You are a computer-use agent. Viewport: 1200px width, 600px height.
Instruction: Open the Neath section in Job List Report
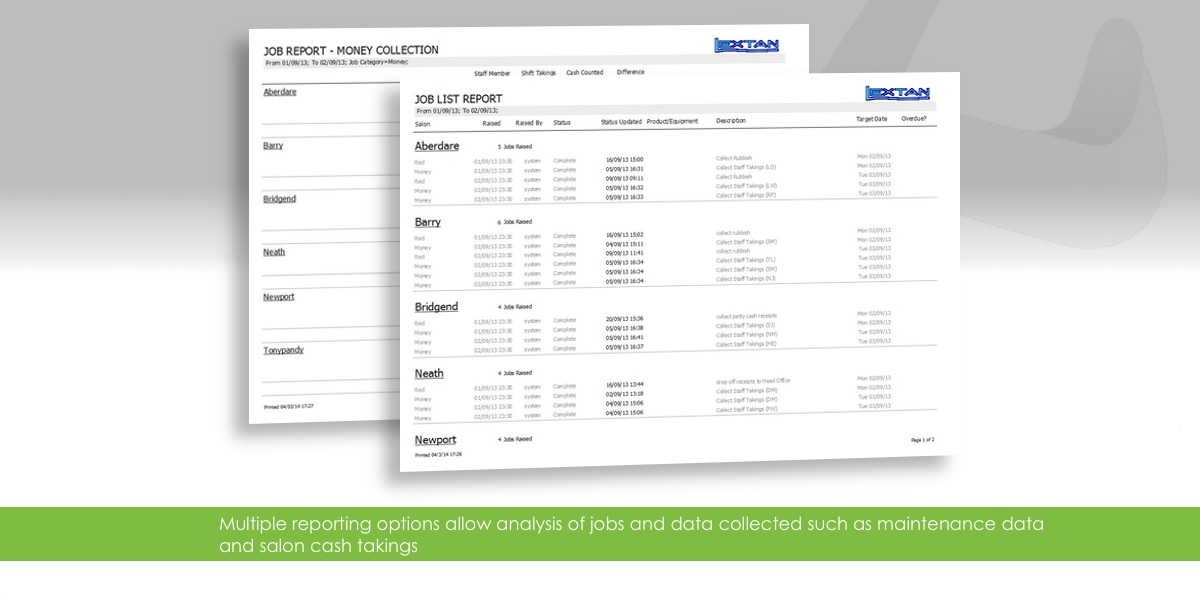pyautogui.click(x=429, y=374)
